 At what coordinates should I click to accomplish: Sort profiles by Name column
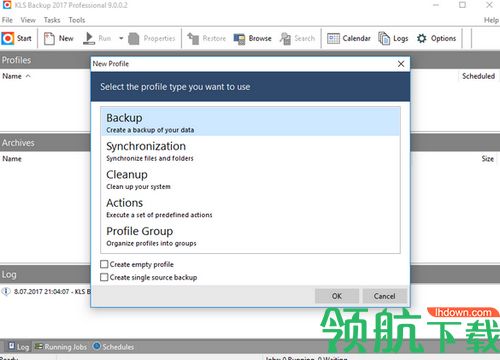click(x=12, y=76)
